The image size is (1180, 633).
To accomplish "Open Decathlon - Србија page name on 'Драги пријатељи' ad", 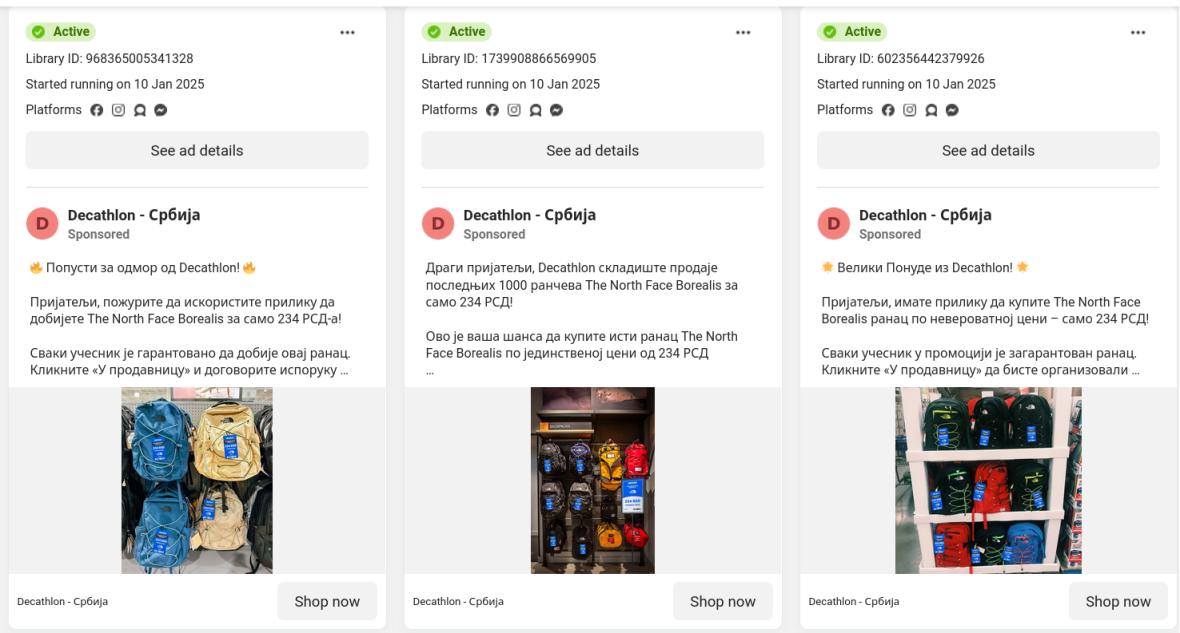I will [530, 215].
